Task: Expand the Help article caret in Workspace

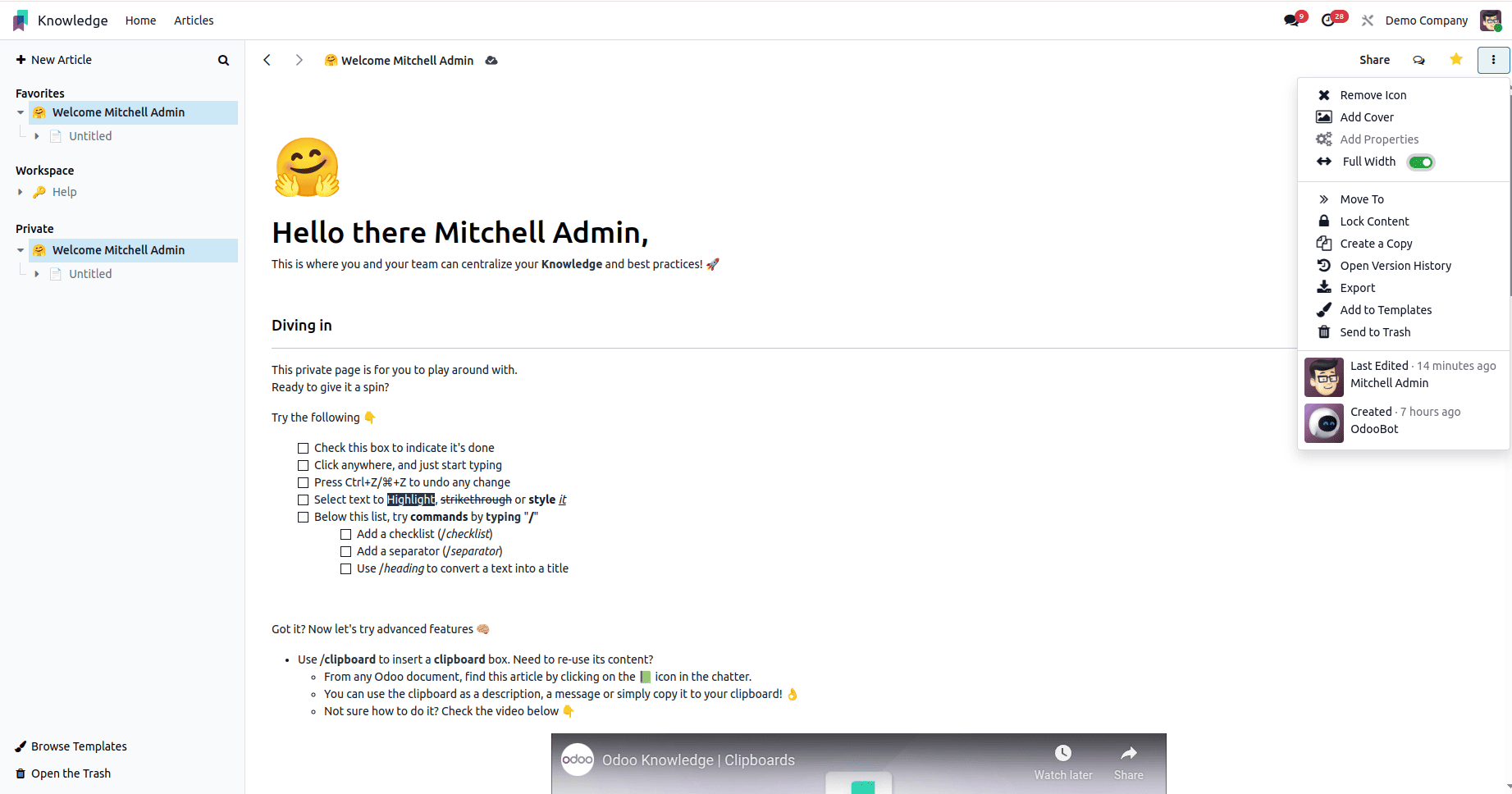Action: [x=21, y=192]
